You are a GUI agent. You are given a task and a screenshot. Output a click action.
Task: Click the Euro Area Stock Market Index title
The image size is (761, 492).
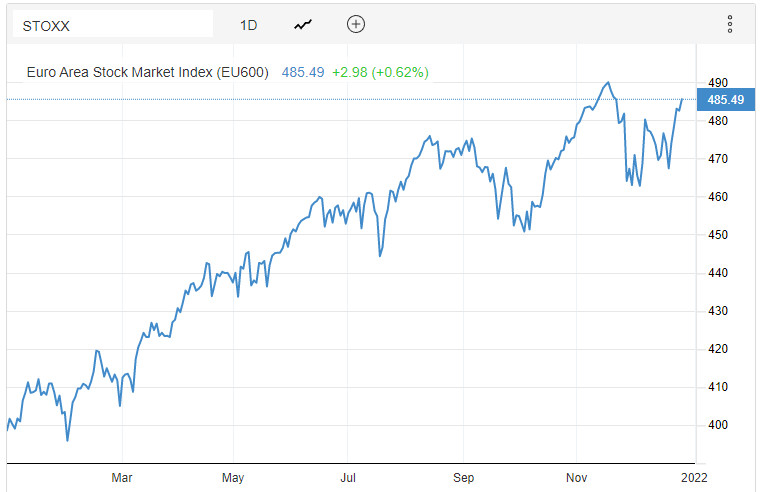tap(147, 72)
